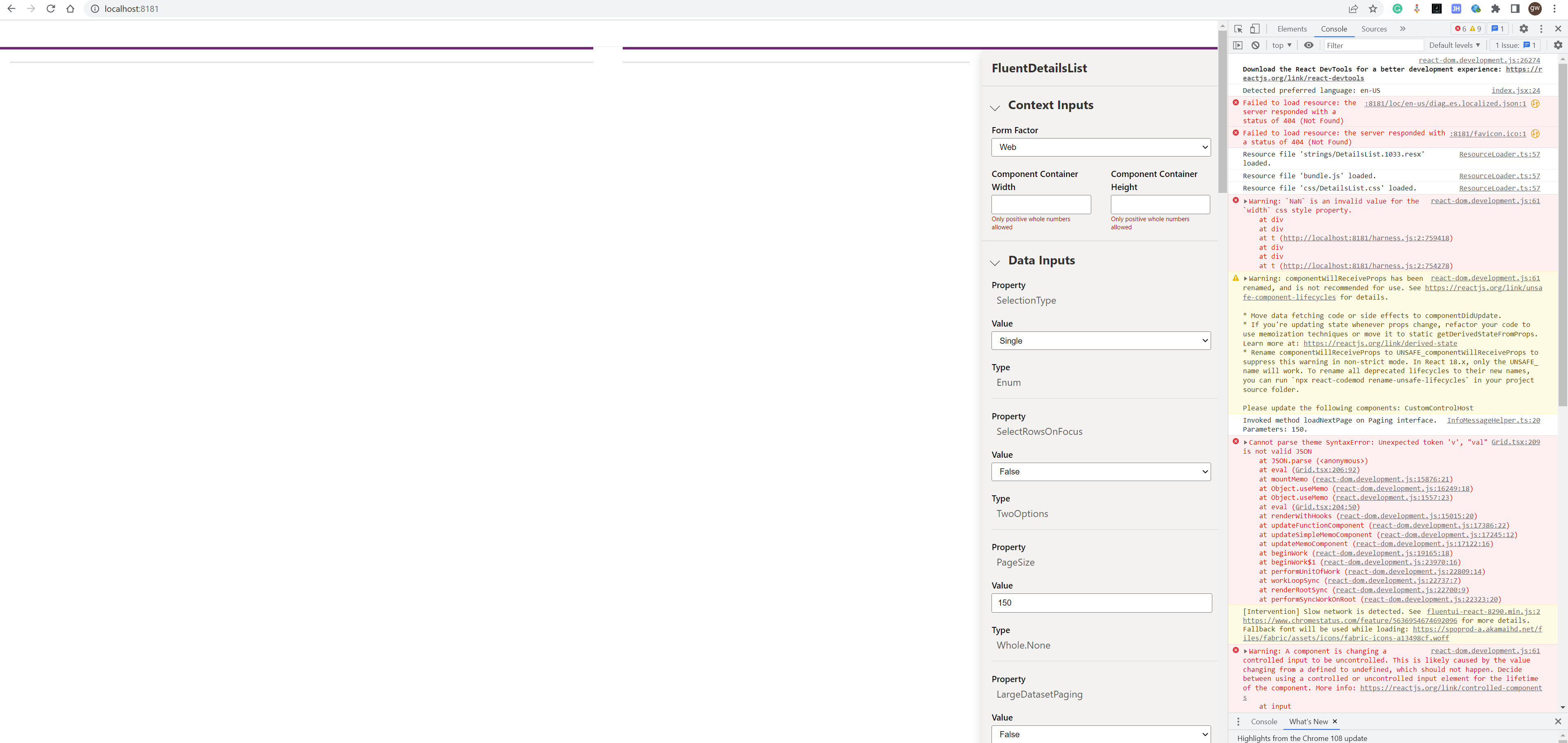Click the console Filter input field
The height and width of the screenshot is (743, 1568).
(x=1373, y=45)
